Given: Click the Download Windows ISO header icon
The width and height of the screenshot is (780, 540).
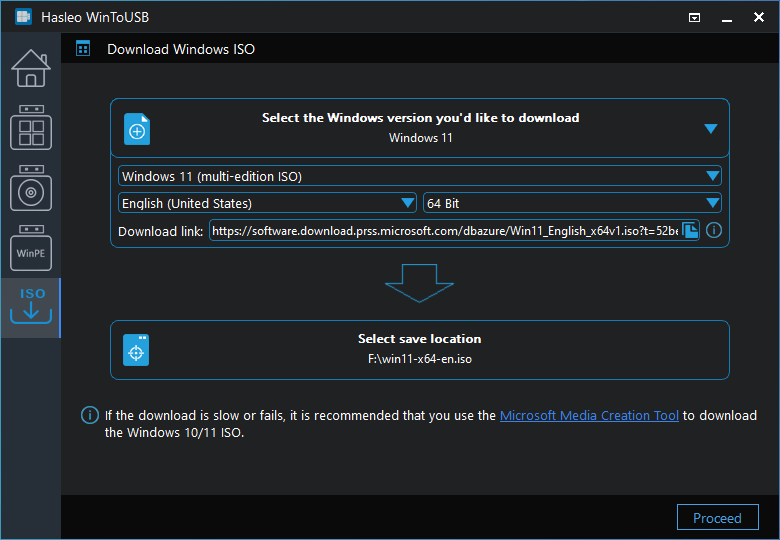Looking at the screenshot, I should click(83, 49).
